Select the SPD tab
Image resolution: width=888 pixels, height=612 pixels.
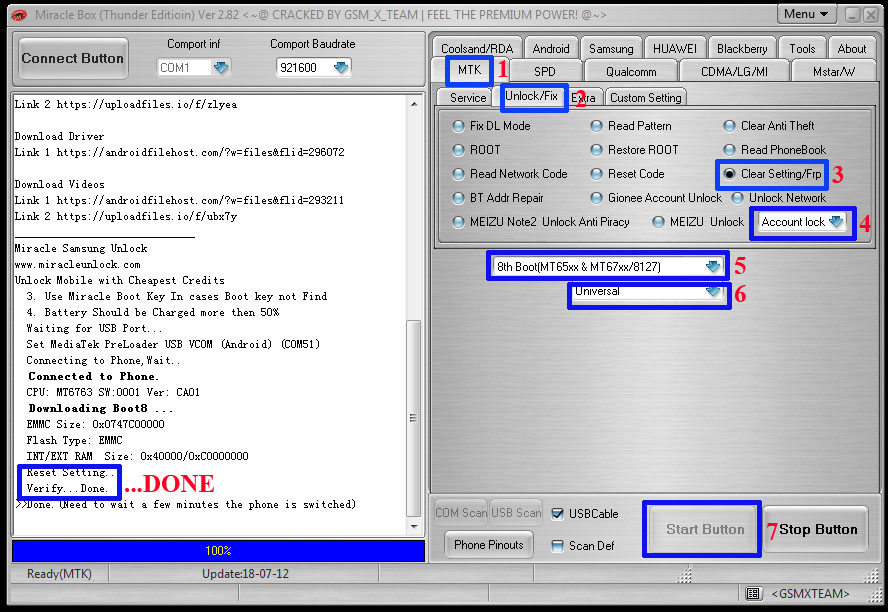click(x=544, y=72)
